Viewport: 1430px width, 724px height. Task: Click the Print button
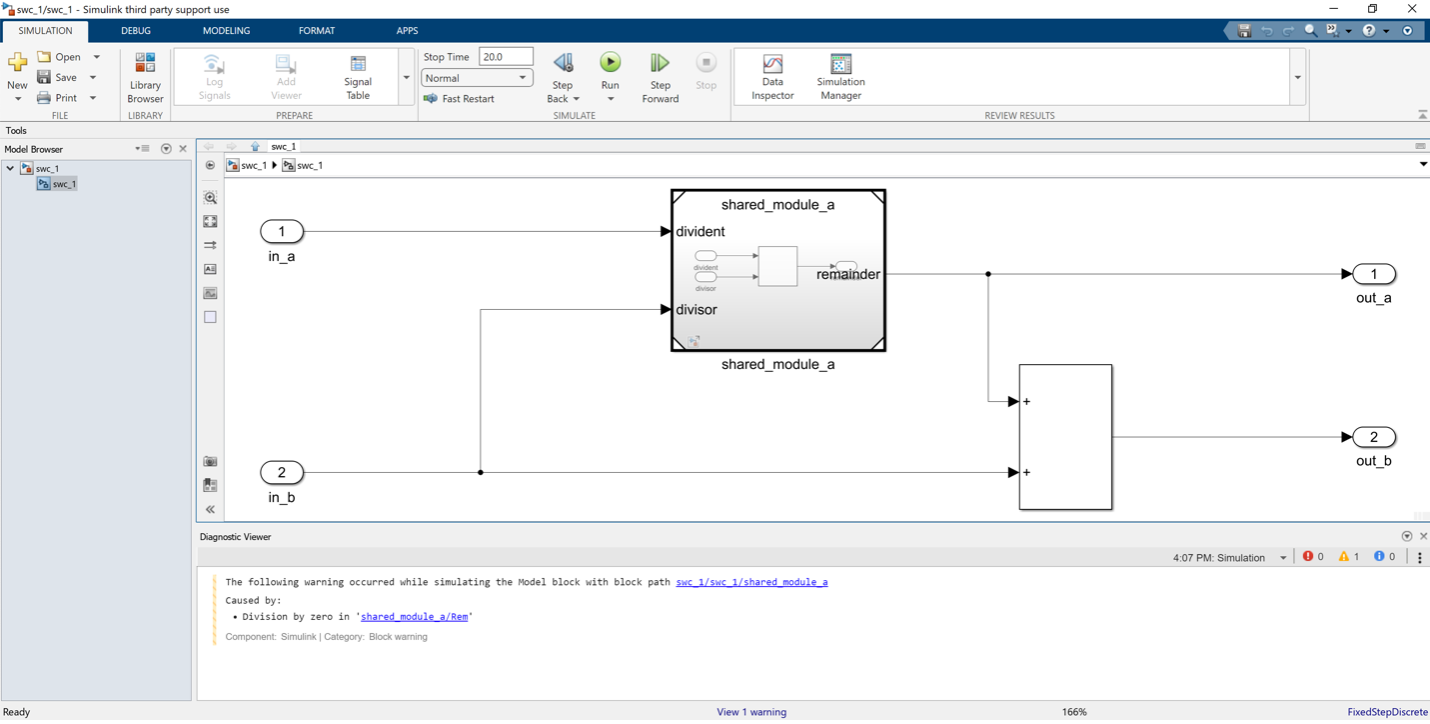click(57, 98)
